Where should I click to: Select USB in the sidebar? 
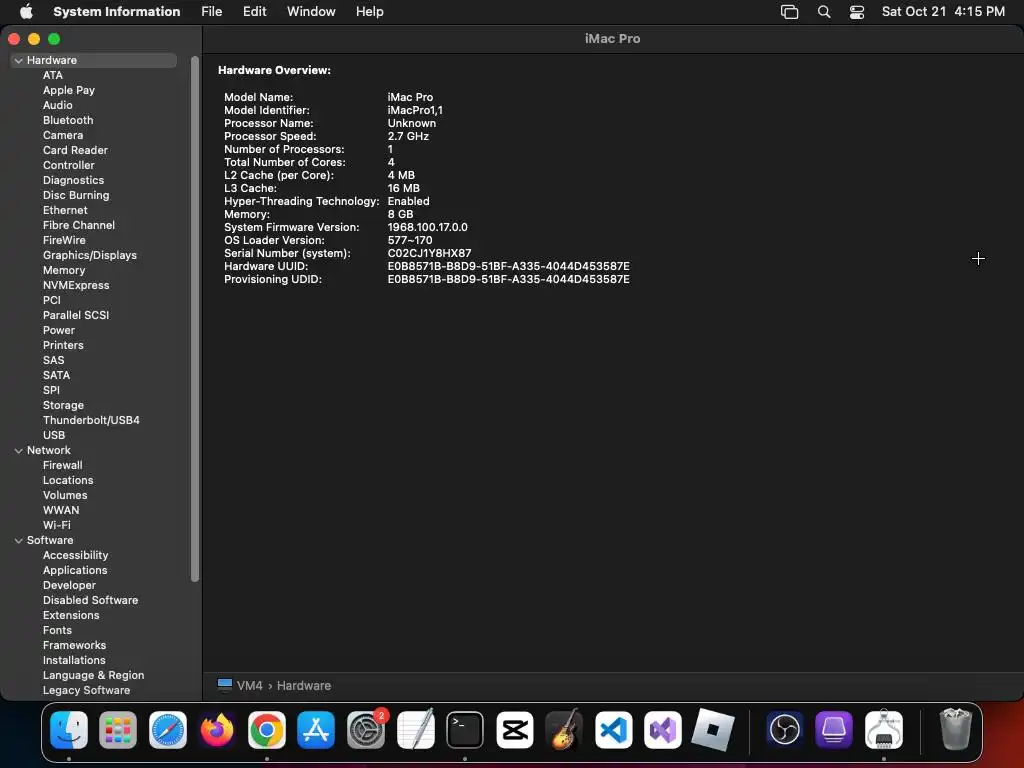[54, 436]
